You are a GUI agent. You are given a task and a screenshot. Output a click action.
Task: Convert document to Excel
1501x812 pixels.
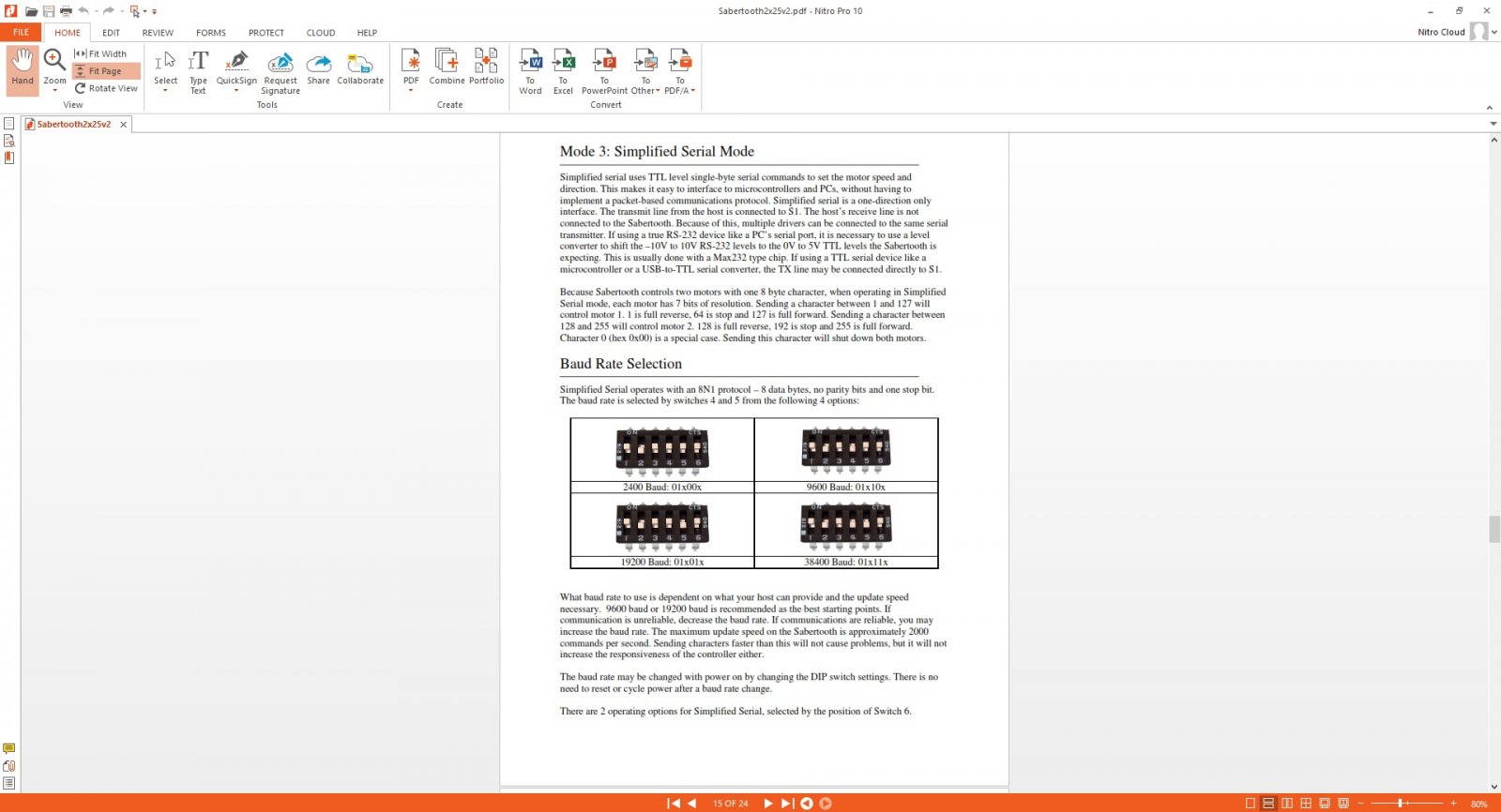click(563, 72)
